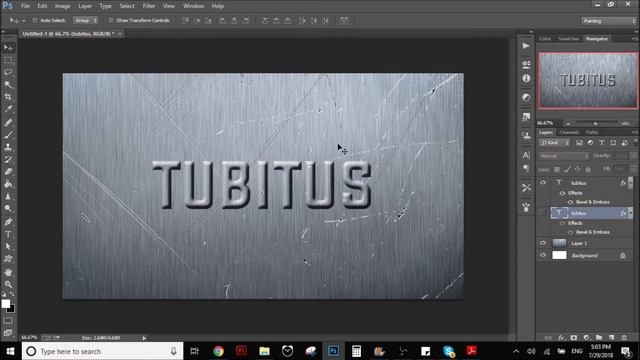Switch to the Swatches tab
Viewport: 640px width, 360px height.
pos(569,39)
